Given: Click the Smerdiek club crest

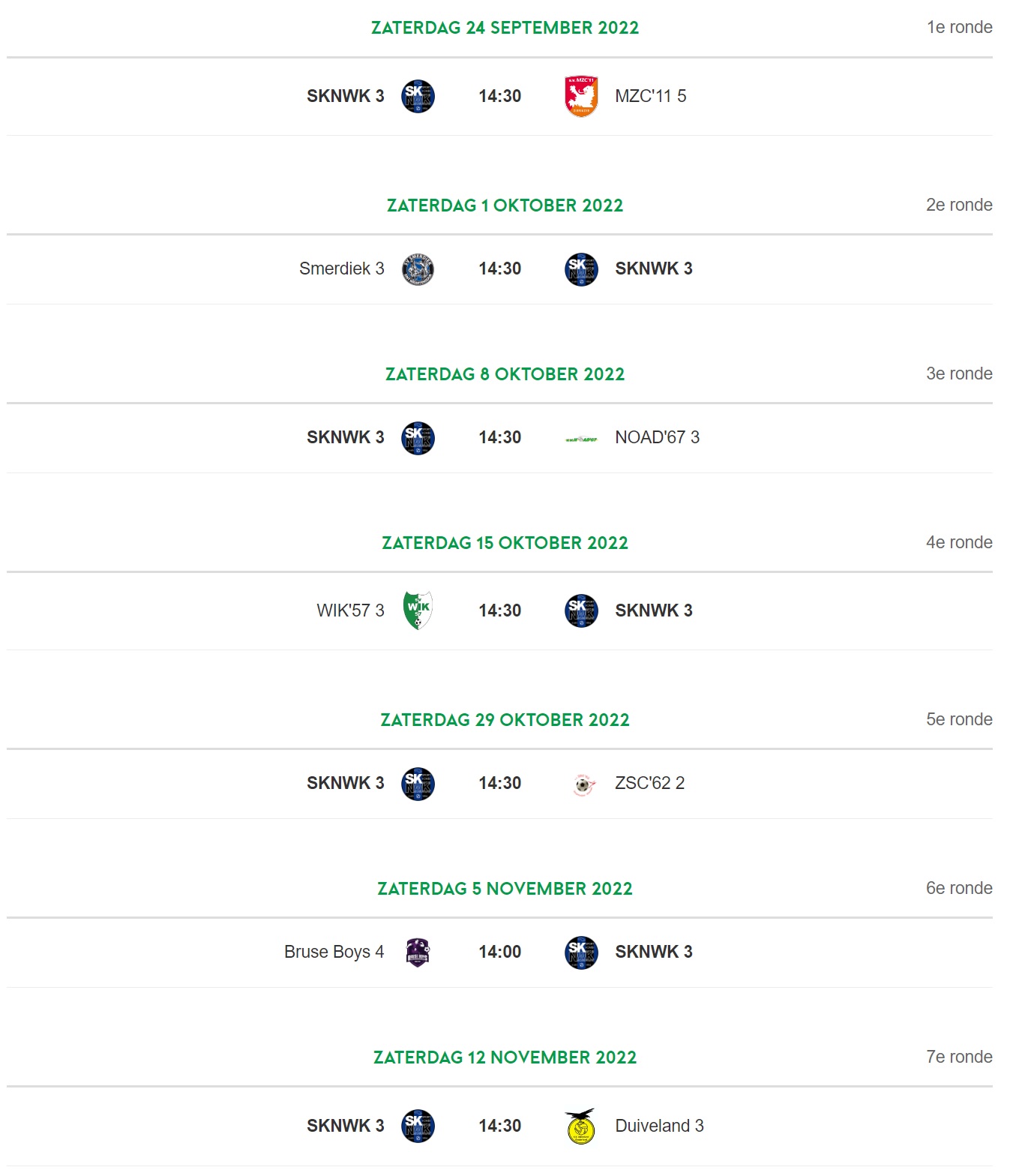Looking at the screenshot, I should click(x=418, y=269).
